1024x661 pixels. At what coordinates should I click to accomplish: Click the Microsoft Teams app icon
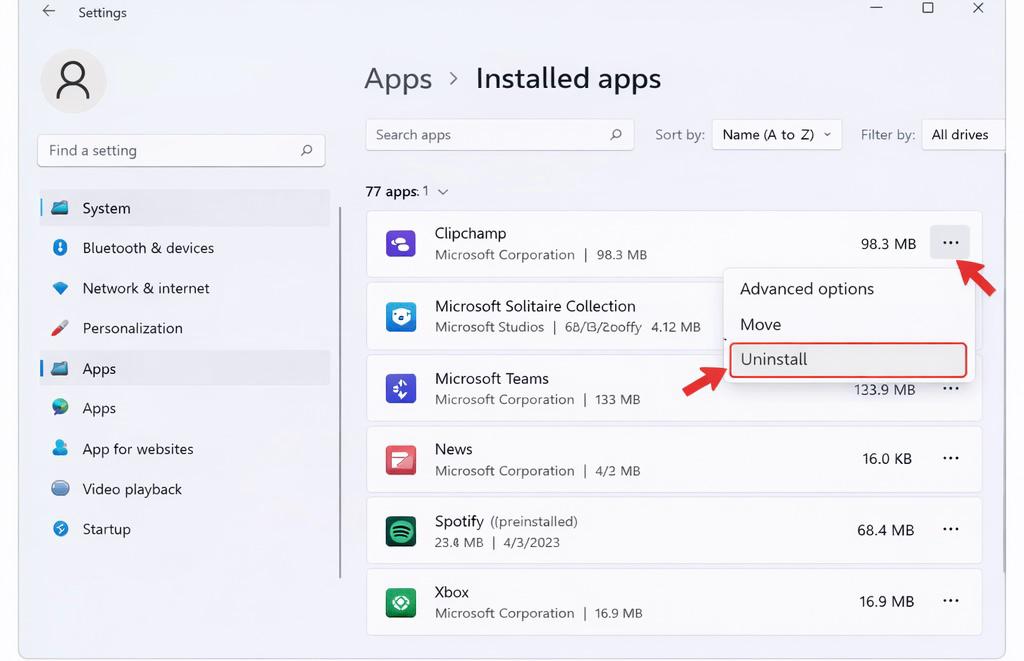pyautogui.click(x=400, y=387)
